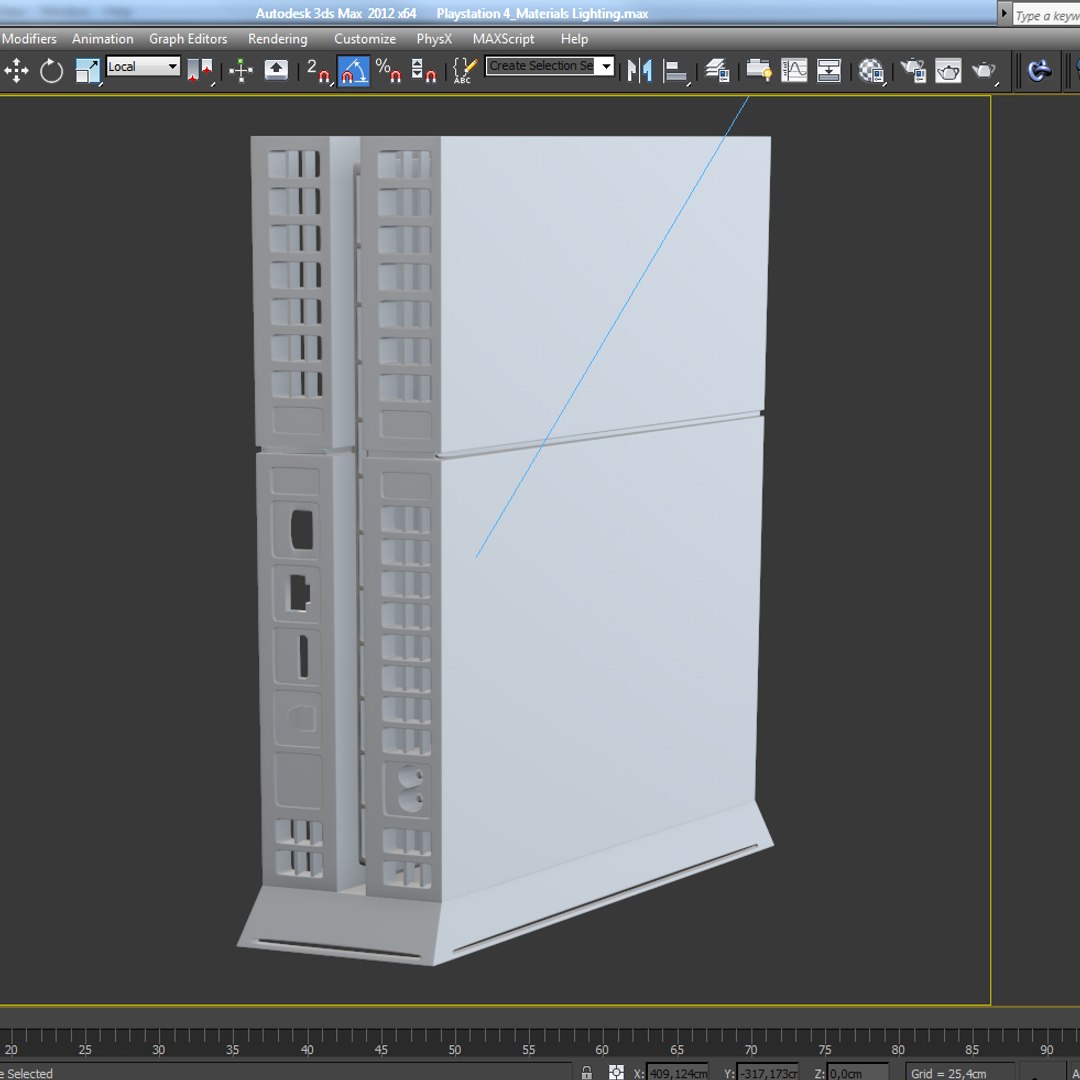This screenshot has width=1080, height=1080.
Task: Click the arrow left of the search field
Action: (1004, 14)
